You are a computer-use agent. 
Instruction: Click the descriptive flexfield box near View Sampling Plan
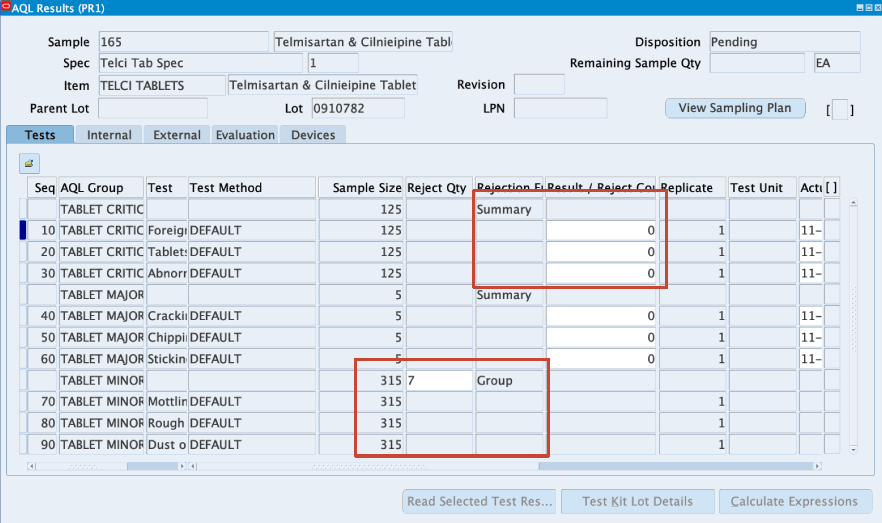839,109
